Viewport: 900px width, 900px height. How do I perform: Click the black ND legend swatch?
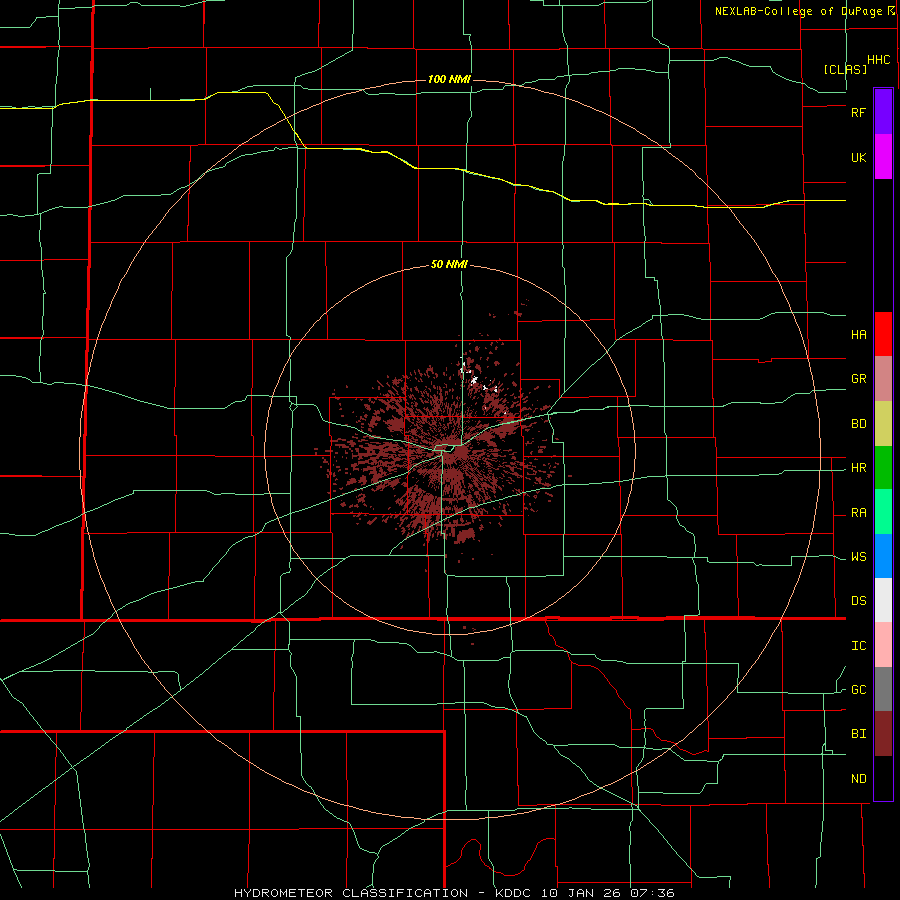pyautogui.click(x=883, y=778)
